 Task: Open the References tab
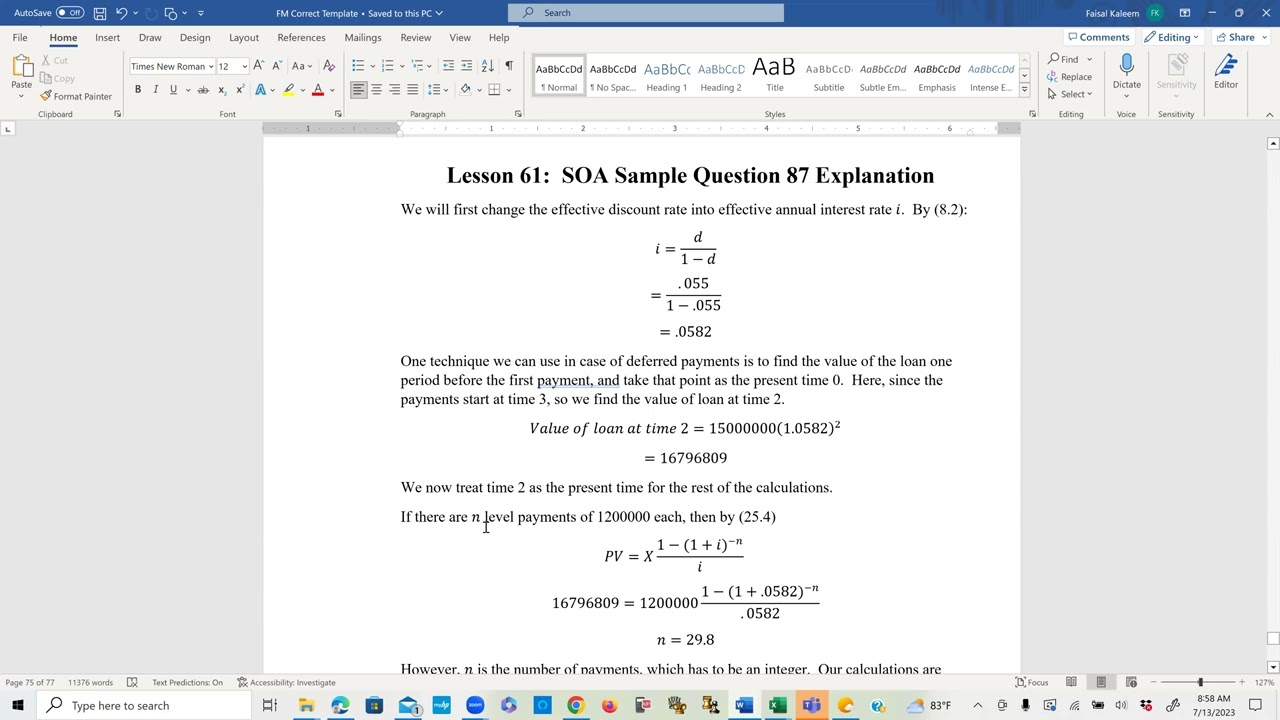tap(301, 37)
